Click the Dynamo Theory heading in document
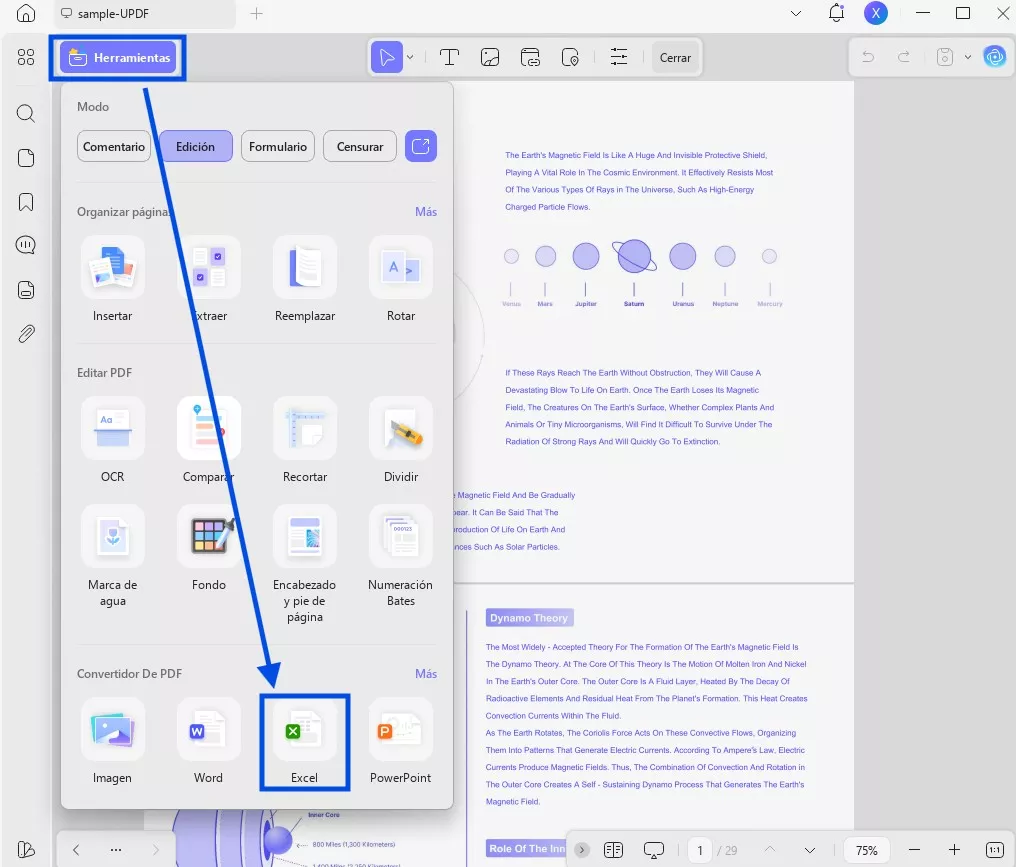The image size is (1016, 867). tap(529, 618)
